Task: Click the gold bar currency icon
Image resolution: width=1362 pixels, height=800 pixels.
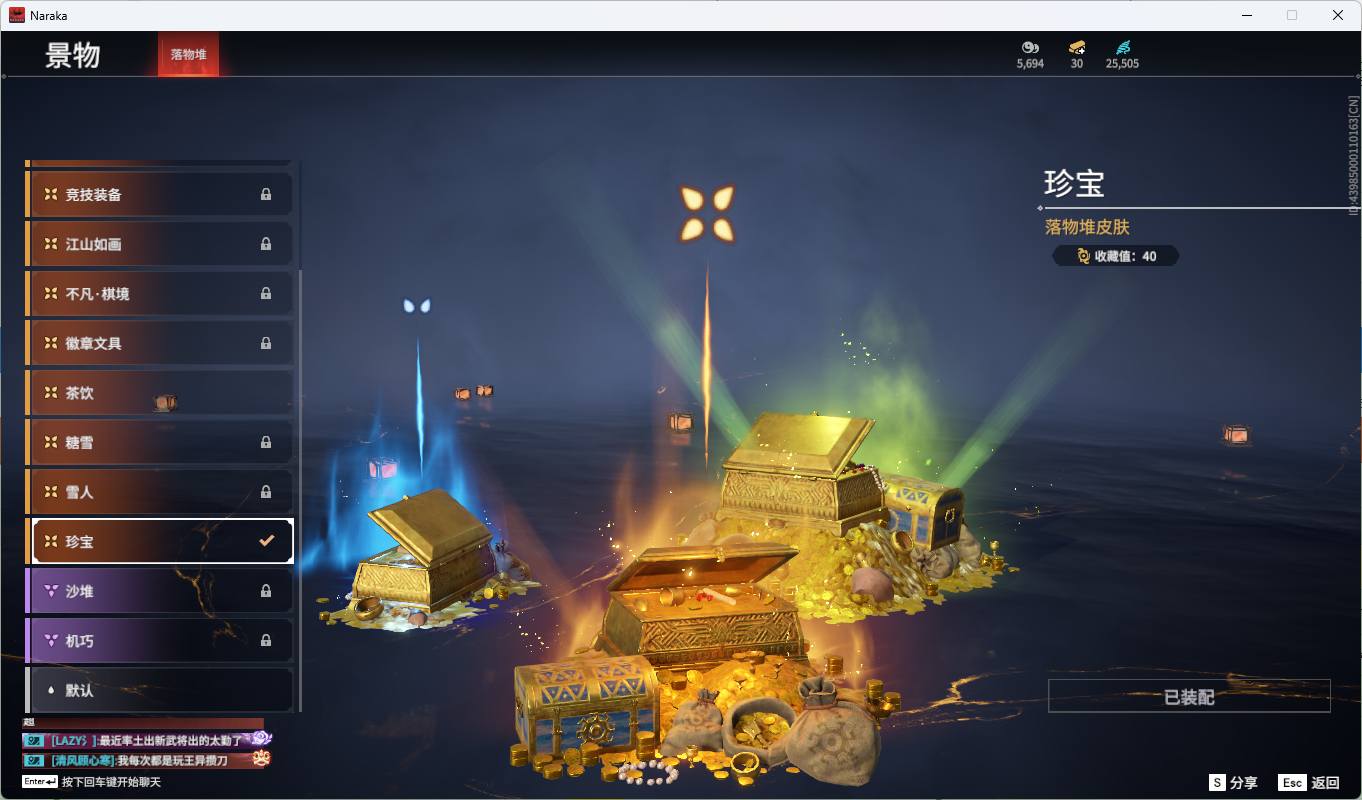Action: 1077,47
